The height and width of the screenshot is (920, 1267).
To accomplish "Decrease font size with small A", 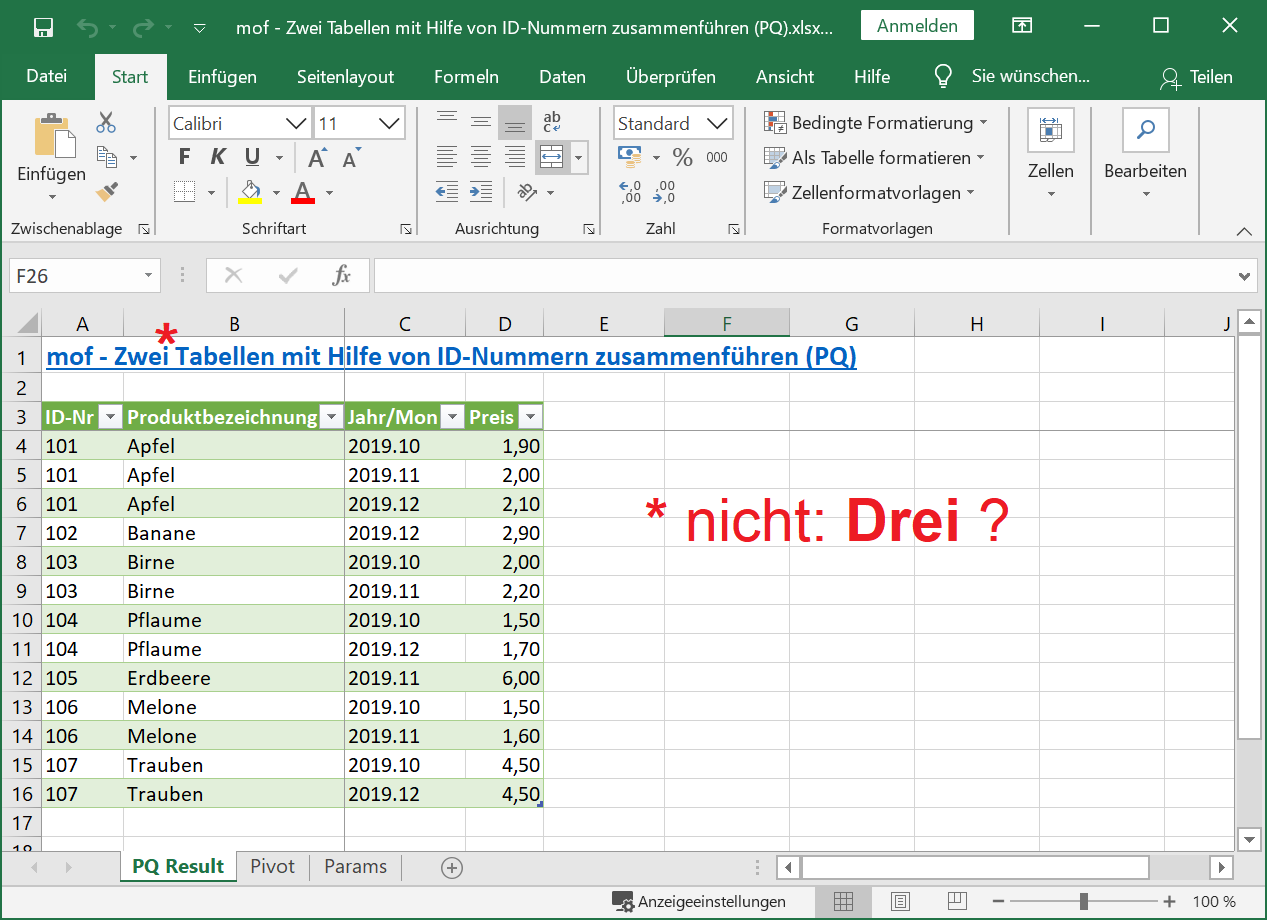I will coord(351,158).
